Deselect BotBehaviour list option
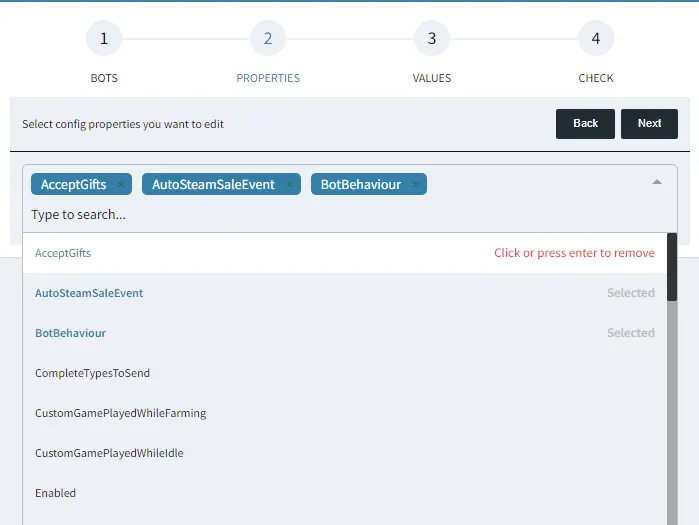The image size is (699, 525). 345,333
